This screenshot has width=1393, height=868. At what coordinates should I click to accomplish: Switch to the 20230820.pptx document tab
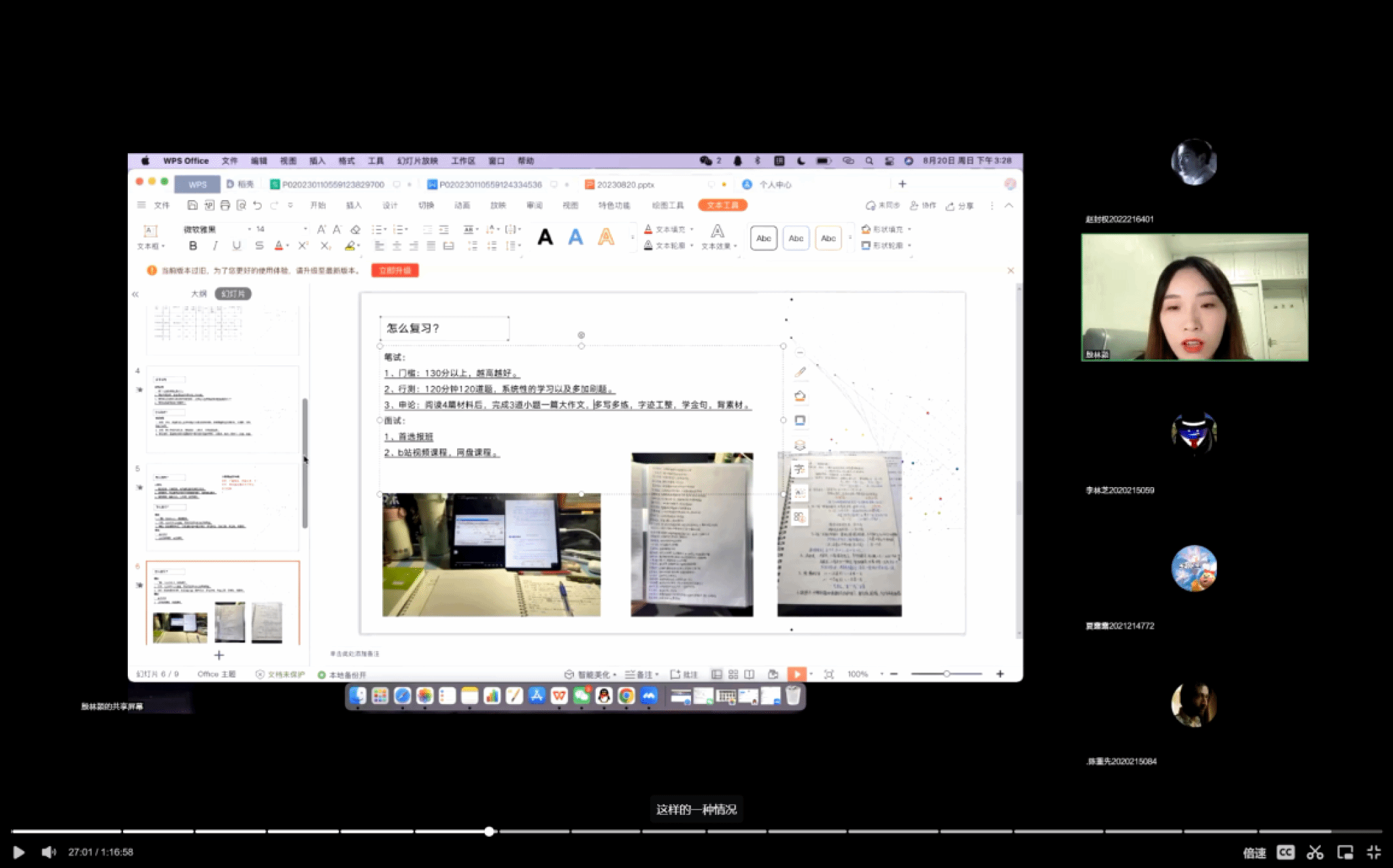point(624,184)
